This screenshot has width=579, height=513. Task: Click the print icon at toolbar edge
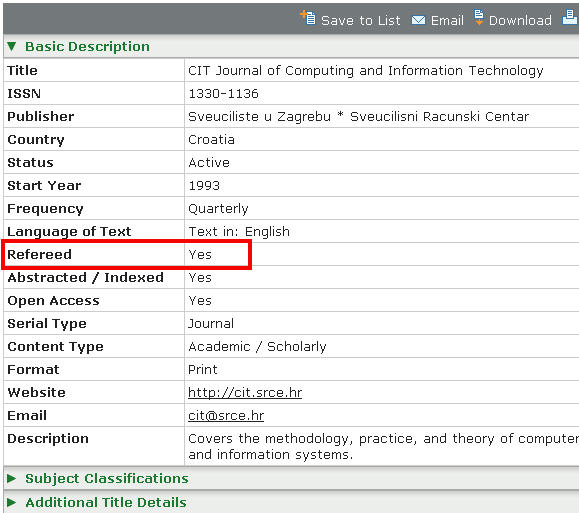571,17
